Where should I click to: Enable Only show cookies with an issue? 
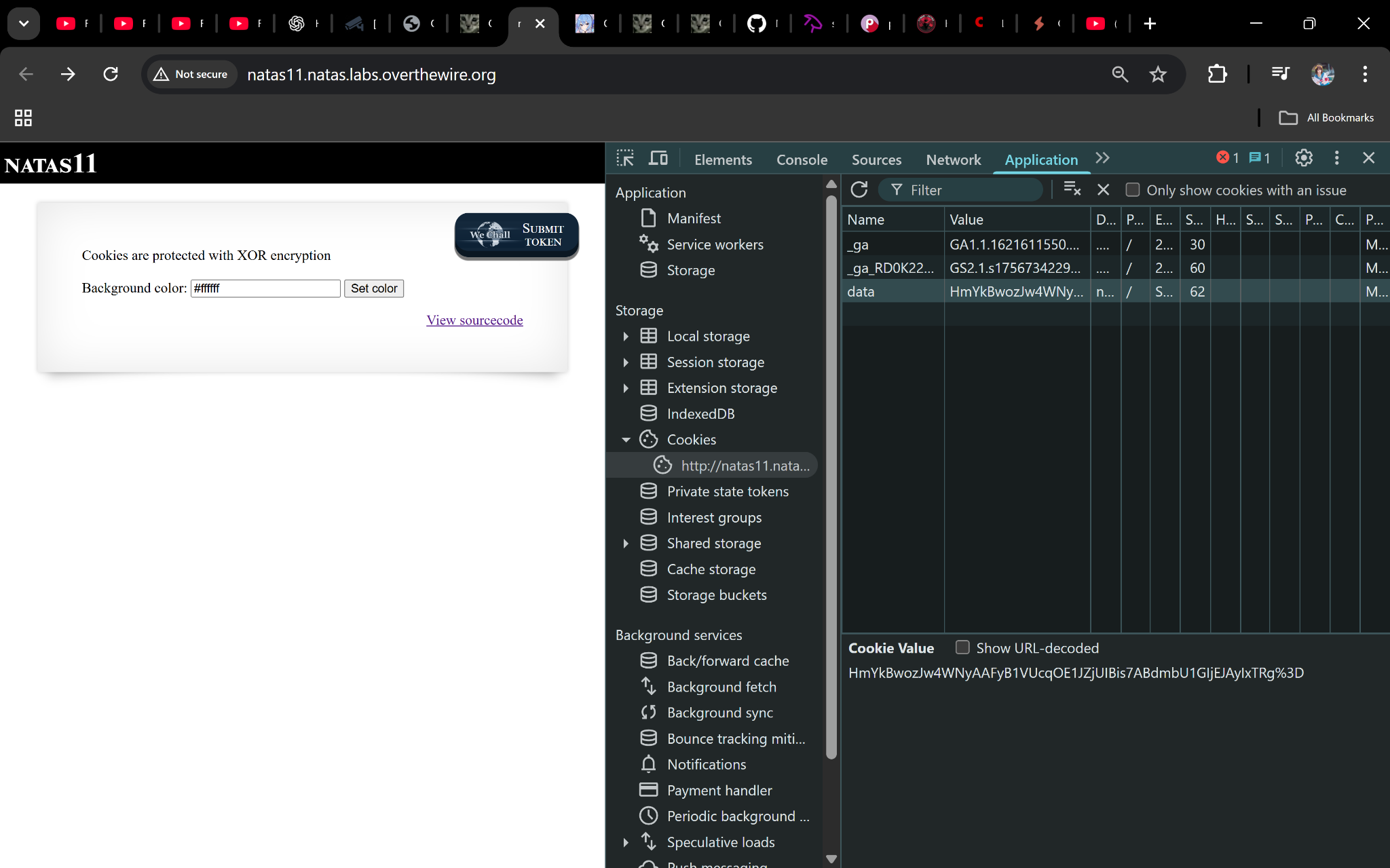pyautogui.click(x=1133, y=190)
